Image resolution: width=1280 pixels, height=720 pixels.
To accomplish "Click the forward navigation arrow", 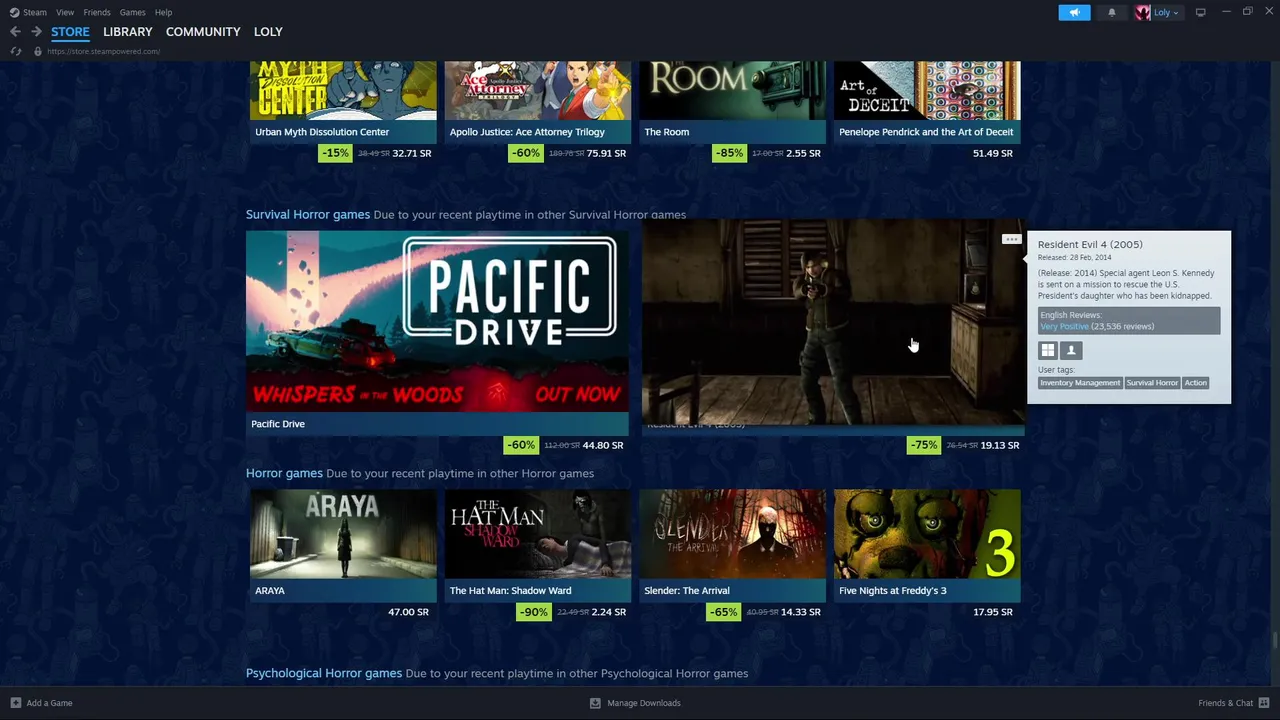I will coord(36,32).
